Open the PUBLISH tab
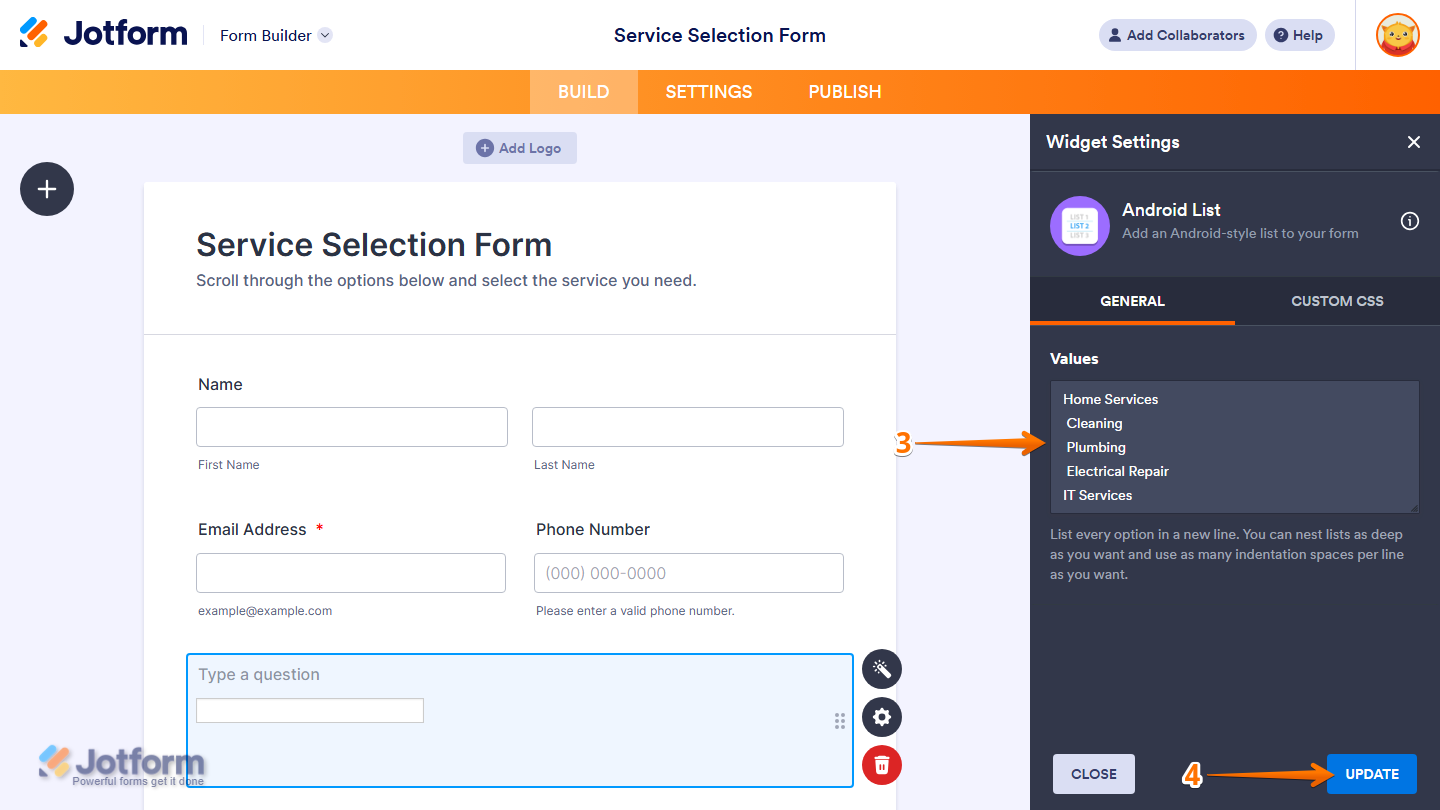 (x=844, y=91)
